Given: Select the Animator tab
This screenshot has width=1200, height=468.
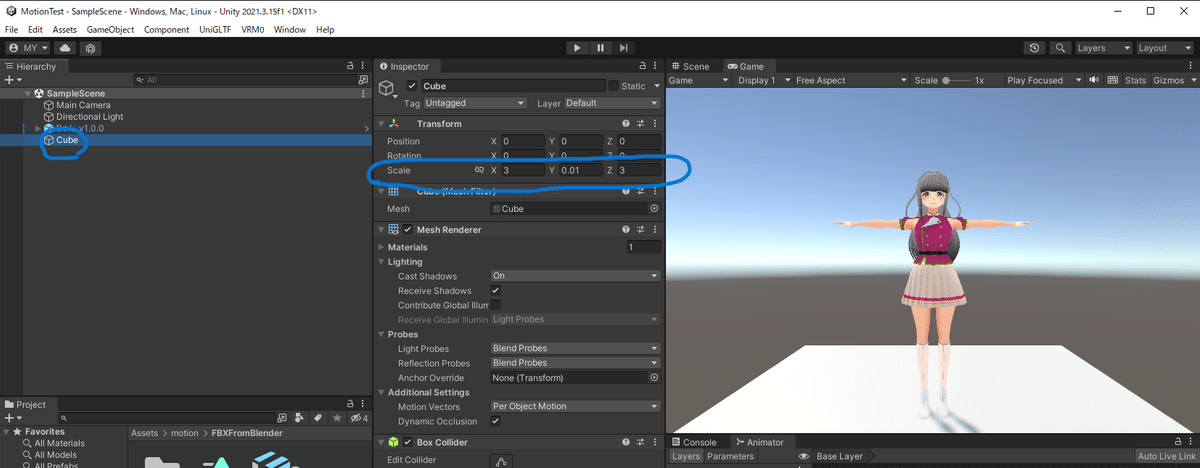Looking at the screenshot, I should coord(759,442).
